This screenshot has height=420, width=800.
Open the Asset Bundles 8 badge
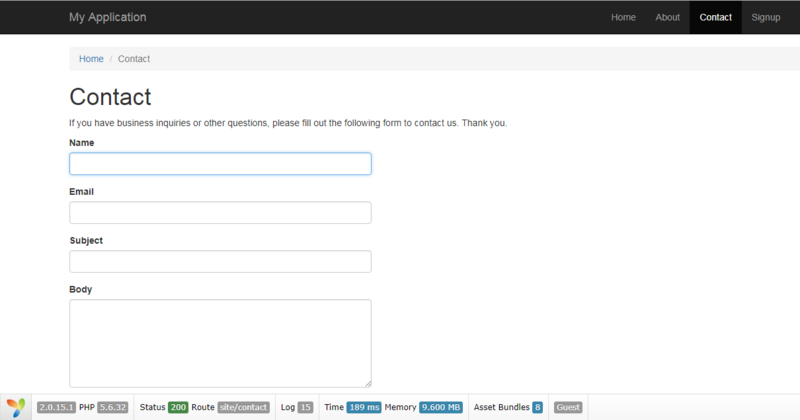click(537, 408)
